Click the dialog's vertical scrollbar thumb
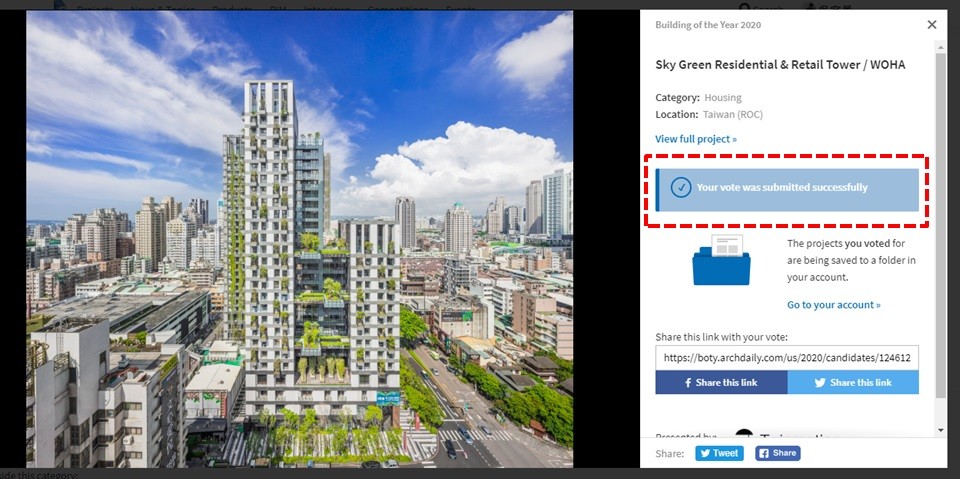960x479 pixels. pyautogui.click(x=941, y=224)
